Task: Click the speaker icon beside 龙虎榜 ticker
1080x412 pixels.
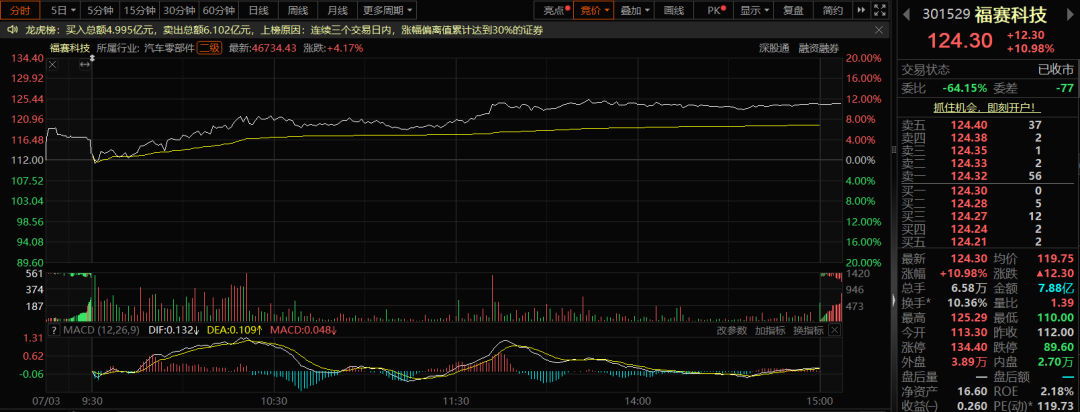Action: click(12, 30)
